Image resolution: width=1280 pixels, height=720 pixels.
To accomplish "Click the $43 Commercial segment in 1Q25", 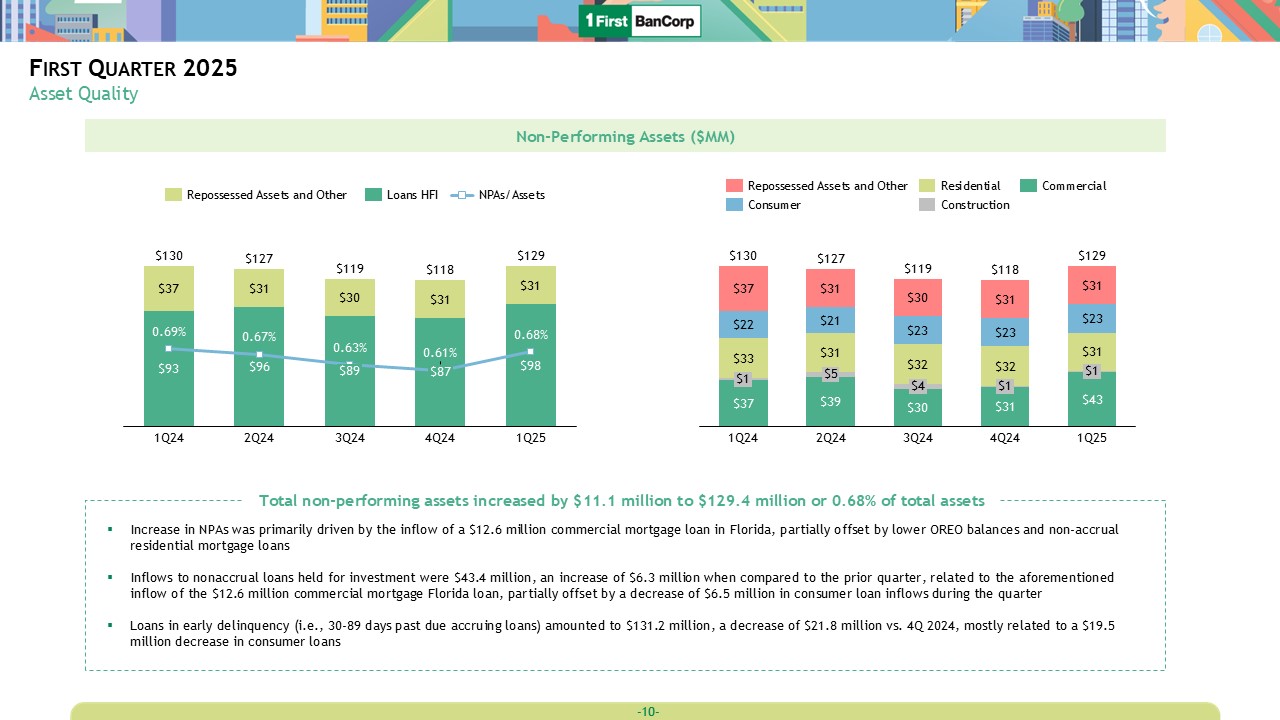I will coord(1092,400).
